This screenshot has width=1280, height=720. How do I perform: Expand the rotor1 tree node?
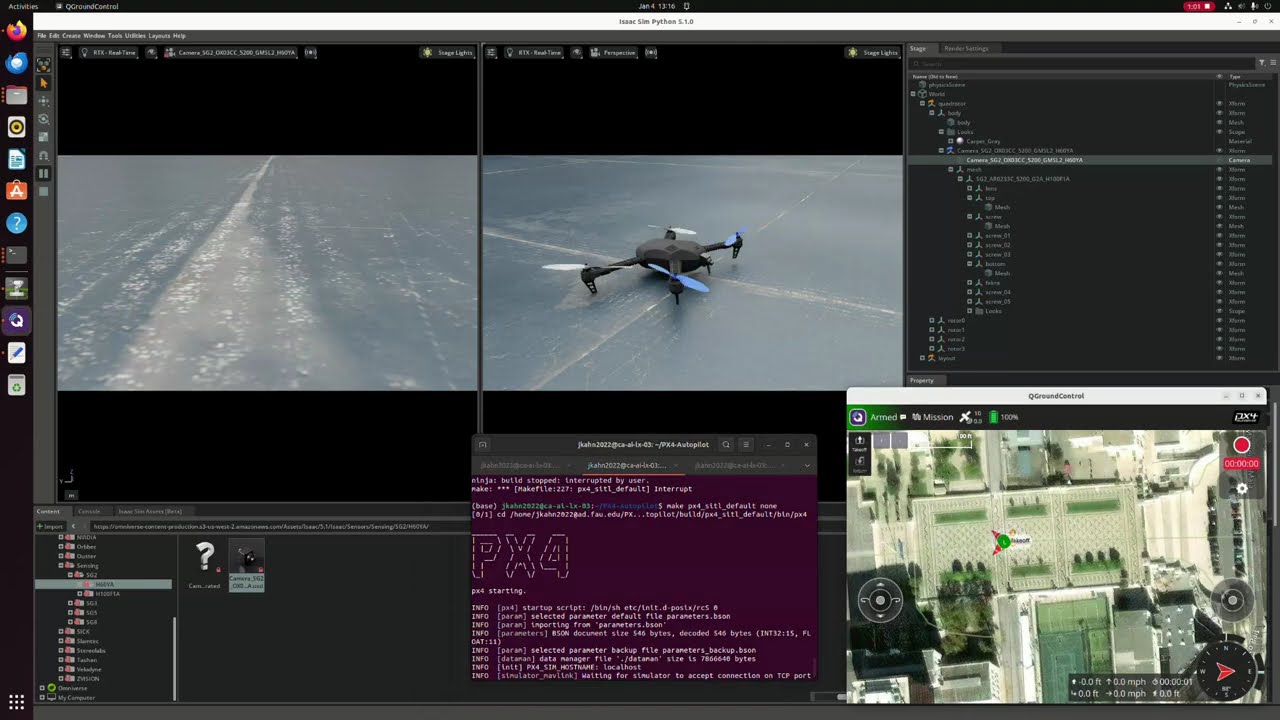coord(932,330)
